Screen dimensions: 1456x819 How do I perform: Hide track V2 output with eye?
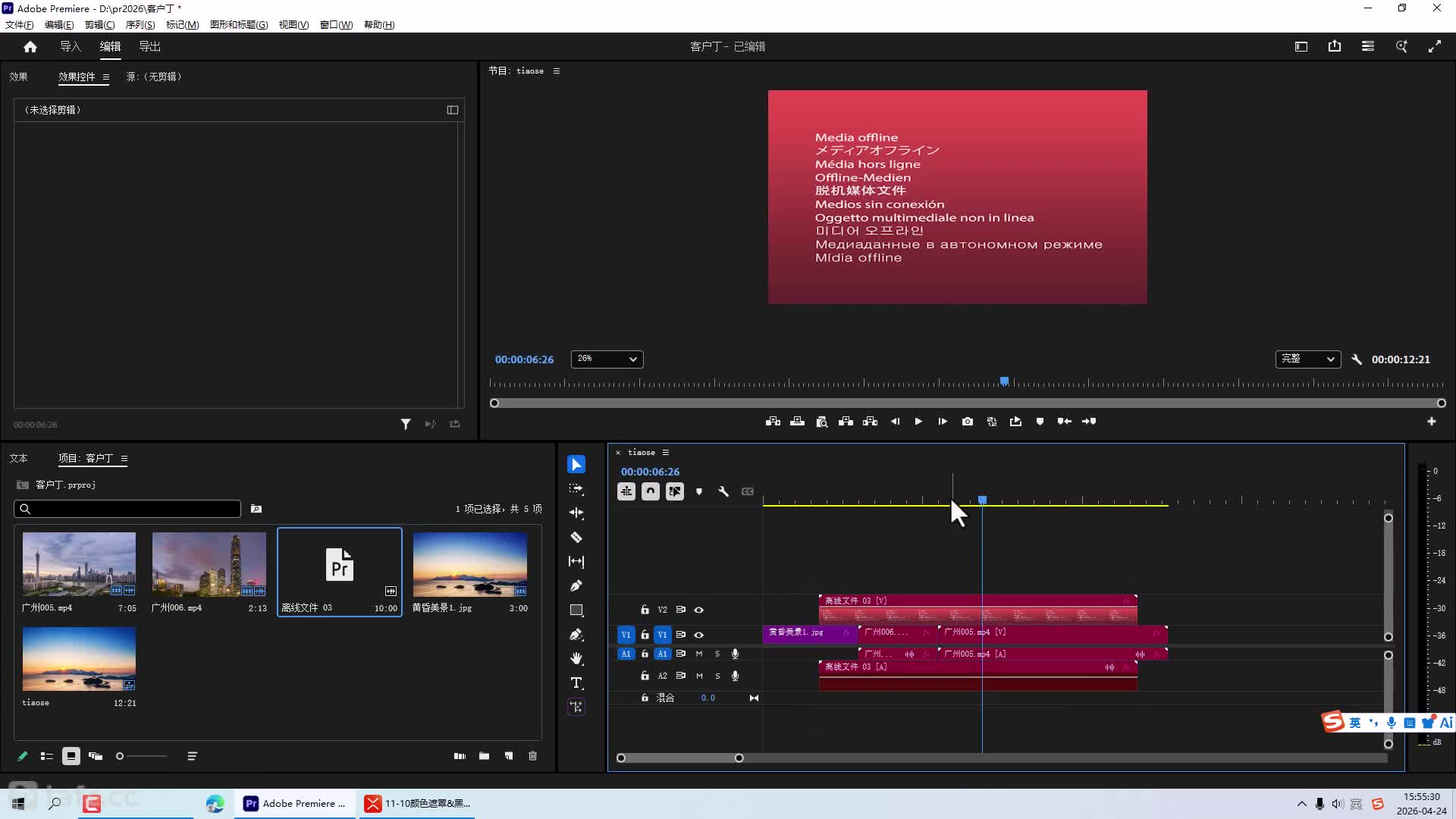(x=699, y=610)
